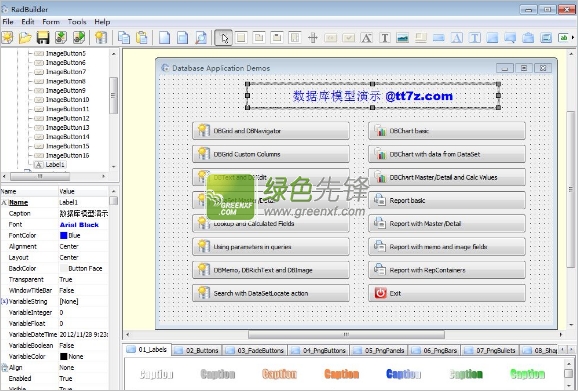Switch to the 02_Buttons palette tab

tap(197, 350)
